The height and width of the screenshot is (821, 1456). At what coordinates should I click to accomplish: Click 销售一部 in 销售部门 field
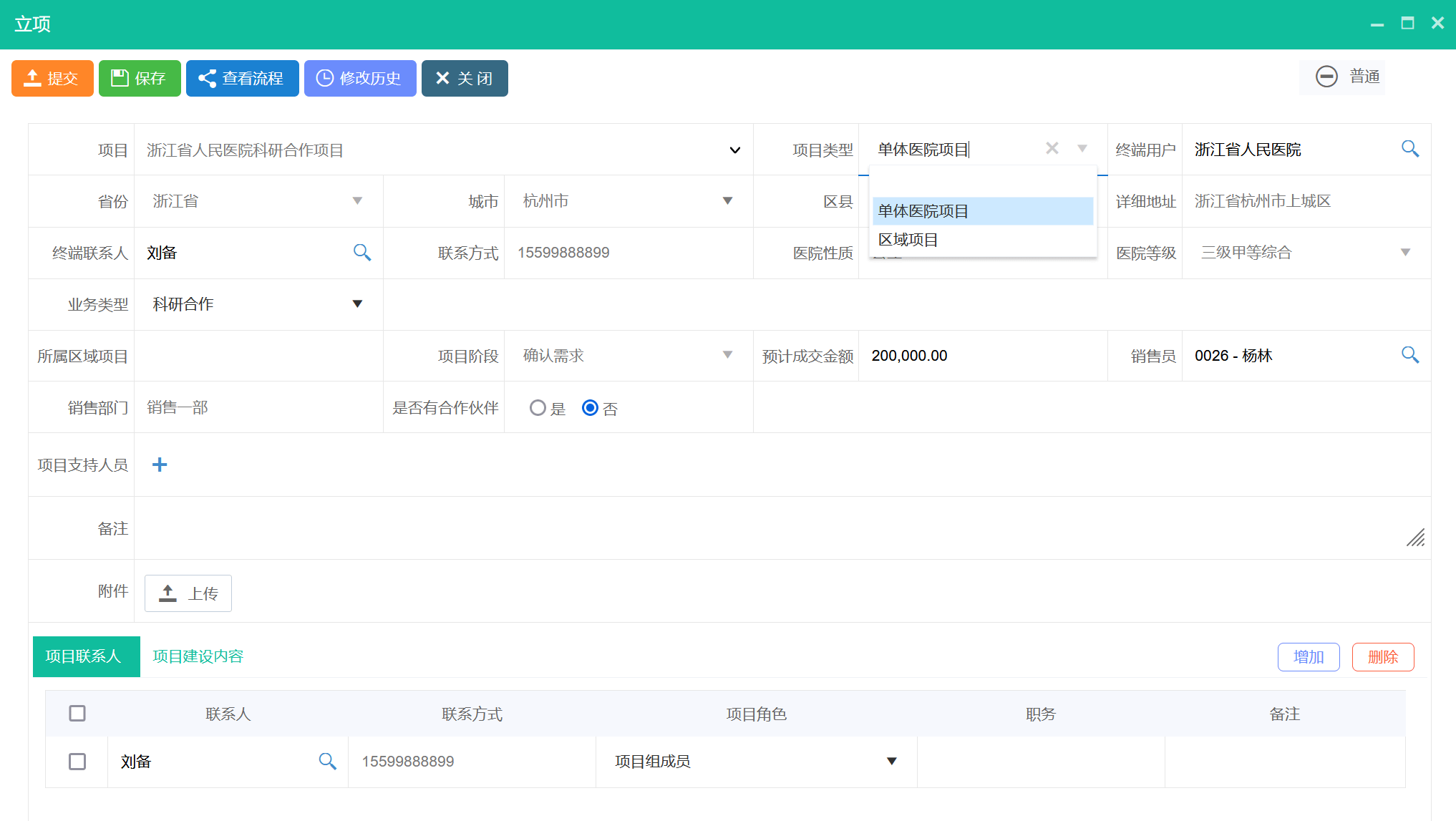click(x=178, y=407)
